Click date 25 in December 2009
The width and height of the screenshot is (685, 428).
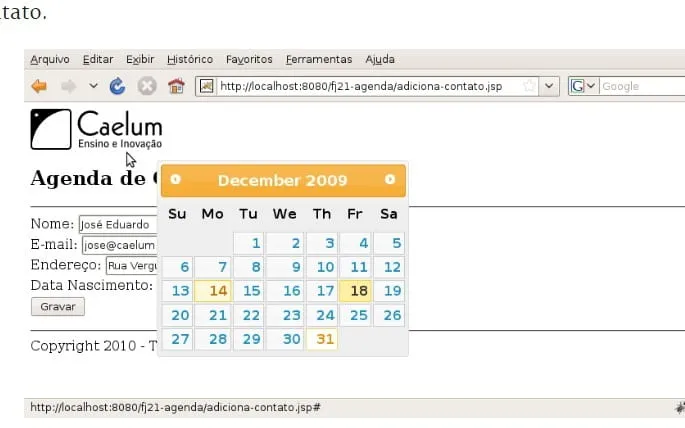356,315
